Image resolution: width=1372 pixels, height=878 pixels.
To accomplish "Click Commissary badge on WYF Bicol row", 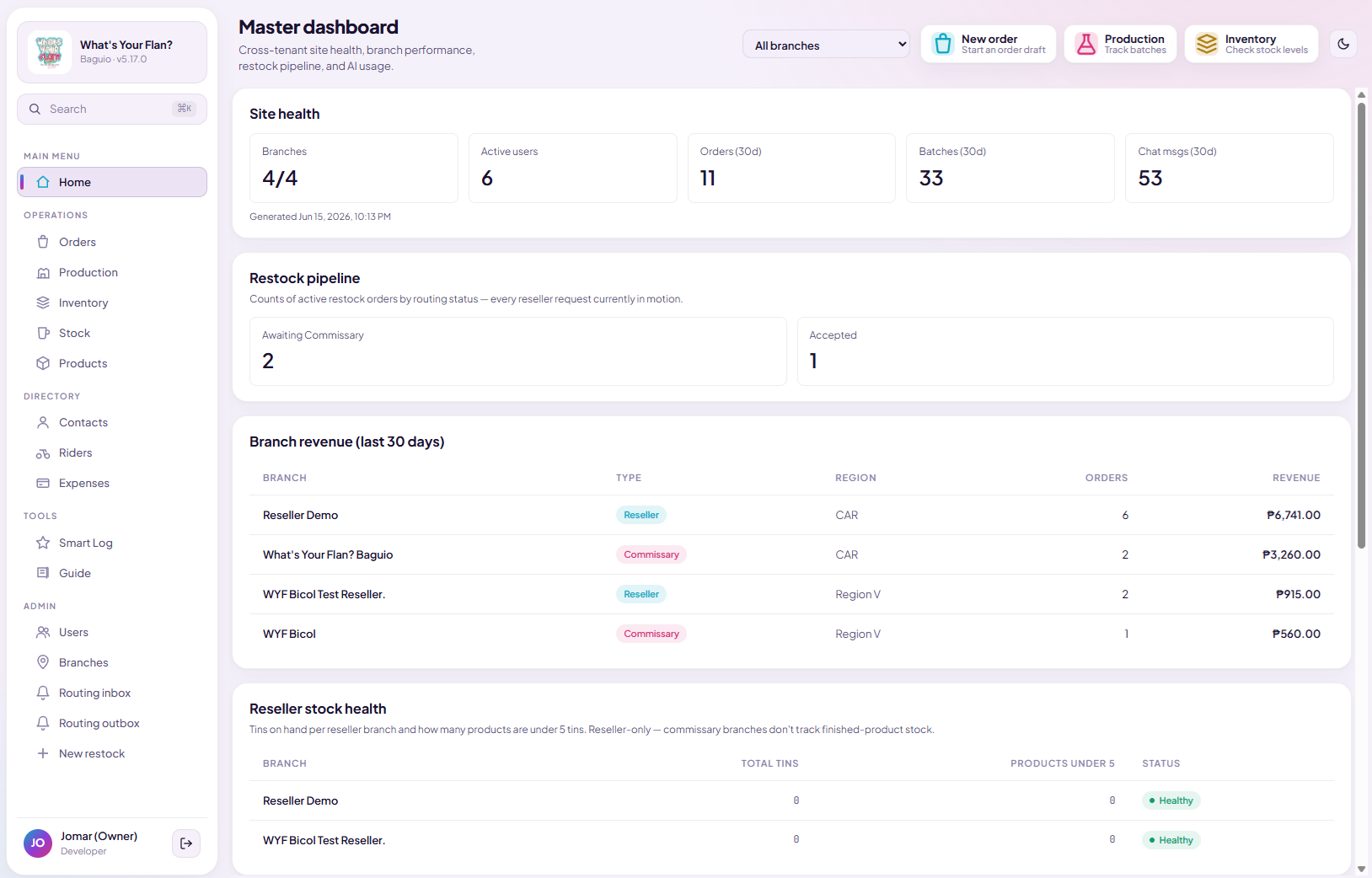I will click(x=651, y=634).
